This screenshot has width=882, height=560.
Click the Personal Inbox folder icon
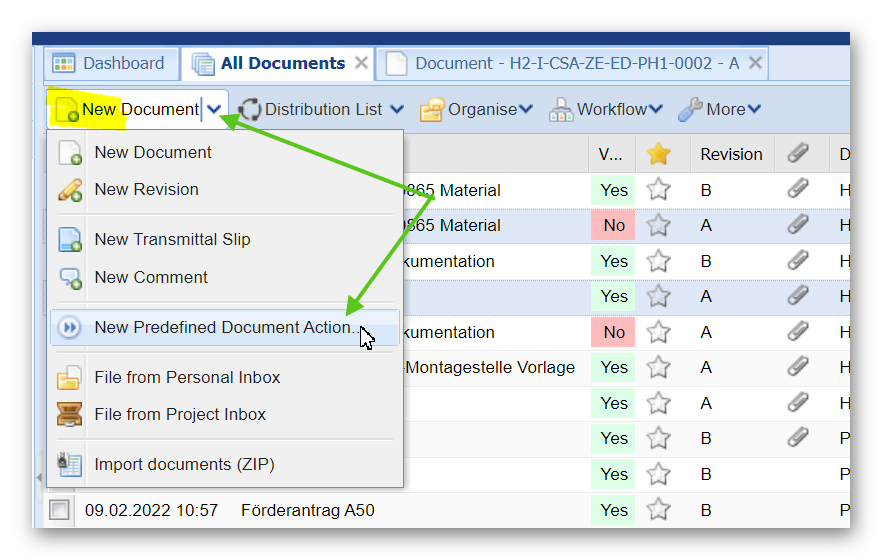click(x=70, y=377)
